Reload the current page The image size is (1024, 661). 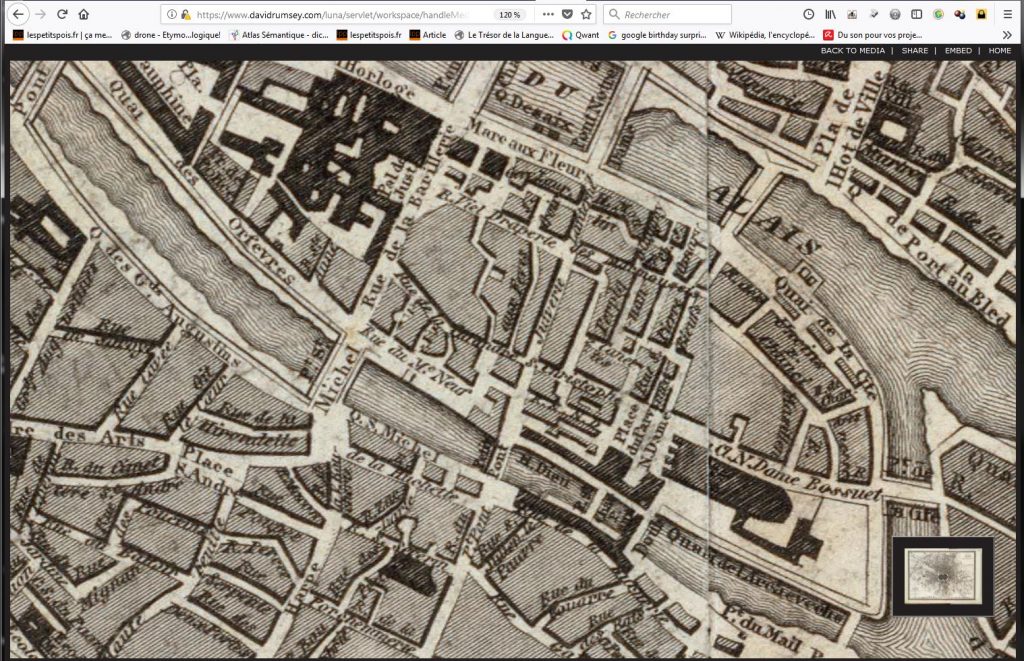click(x=62, y=15)
